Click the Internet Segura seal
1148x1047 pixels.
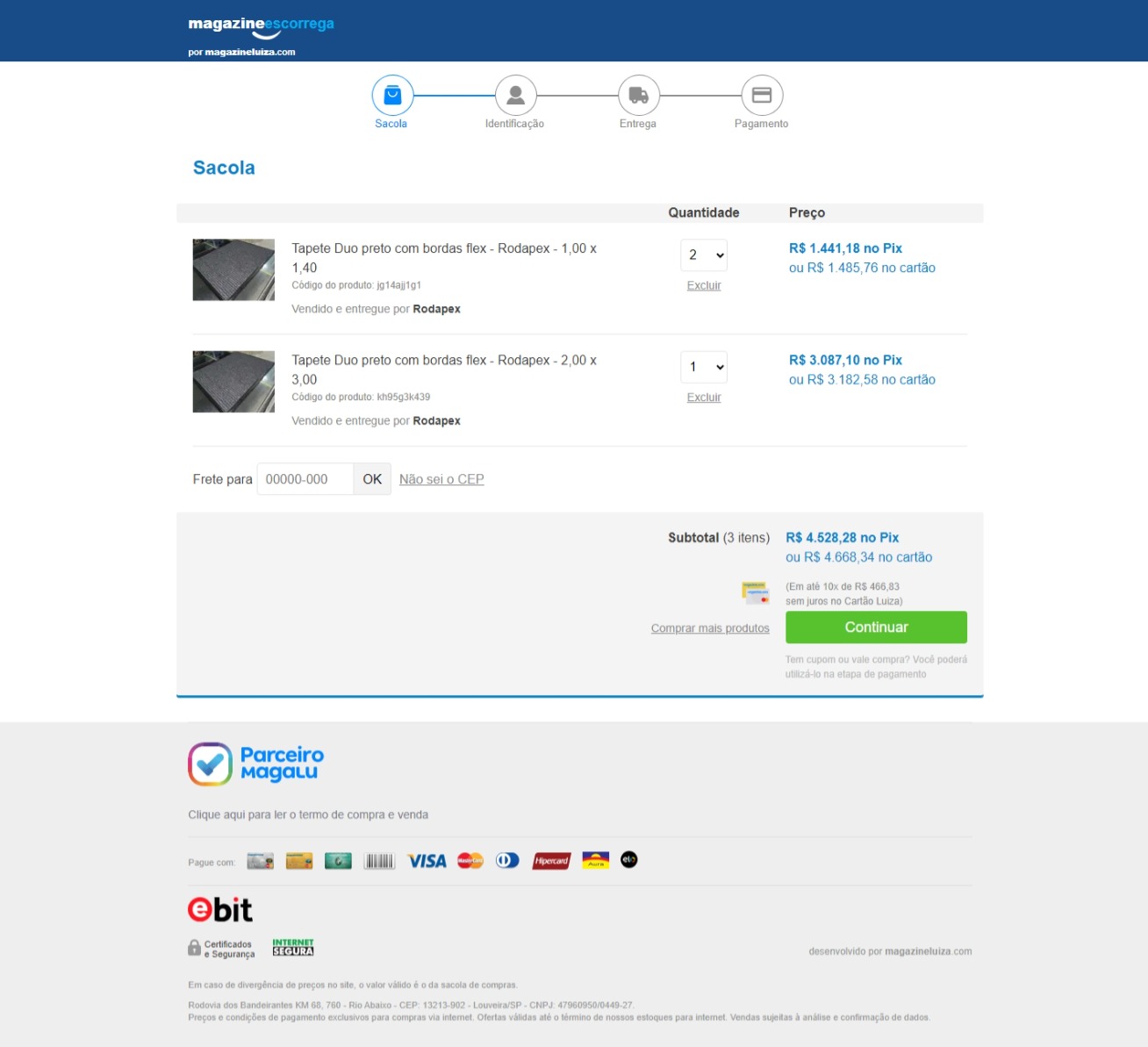pos(293,948)
